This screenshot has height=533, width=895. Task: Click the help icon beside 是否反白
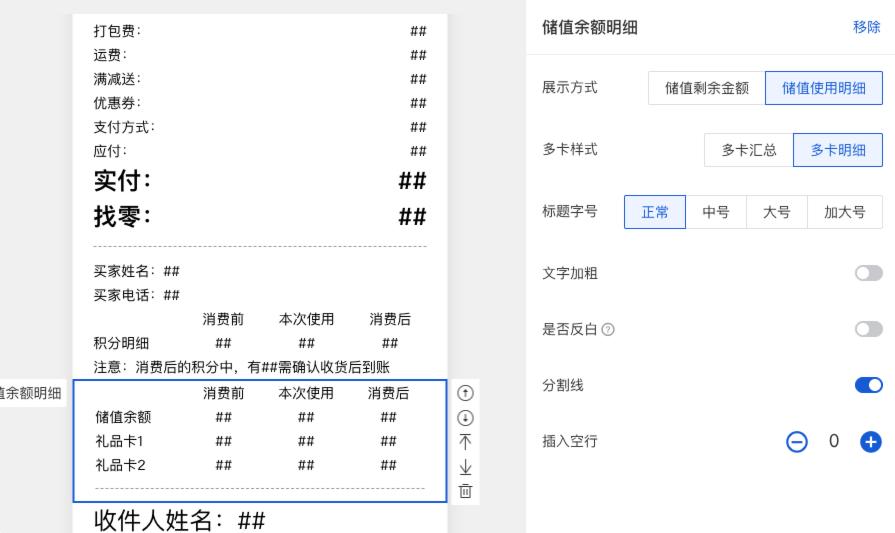click(609, 330)
